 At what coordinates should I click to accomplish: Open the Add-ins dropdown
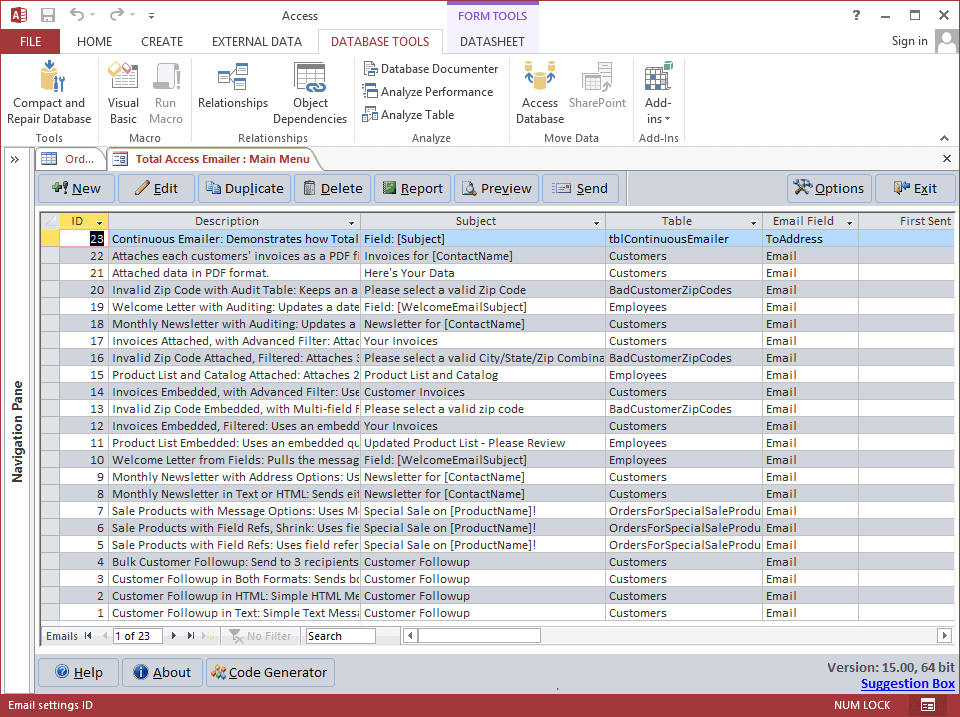(x=658, y=92)
